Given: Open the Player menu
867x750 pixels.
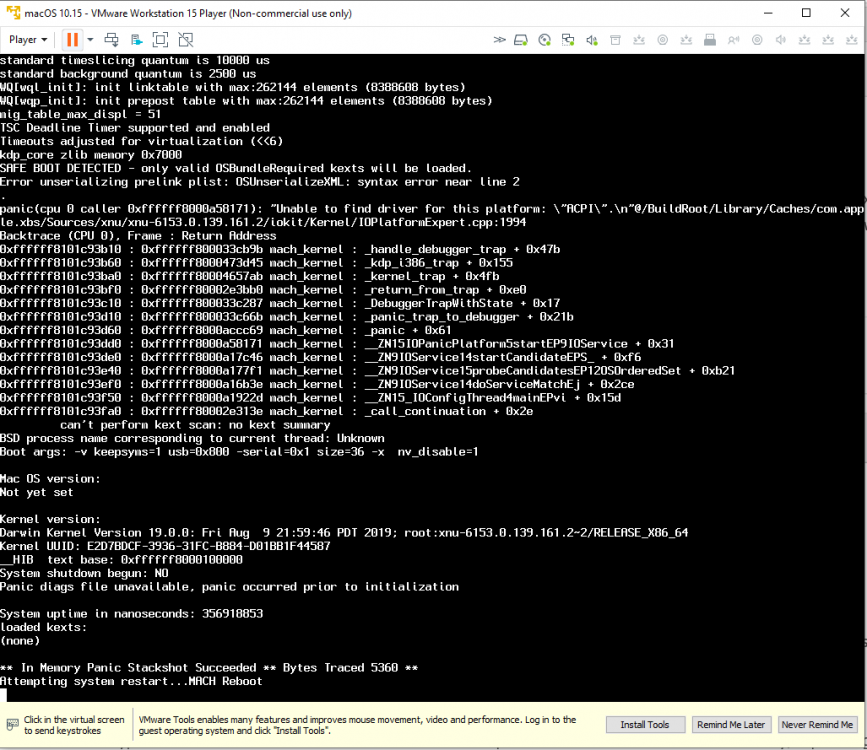Looking at the screenshot, I should point(28,39).
